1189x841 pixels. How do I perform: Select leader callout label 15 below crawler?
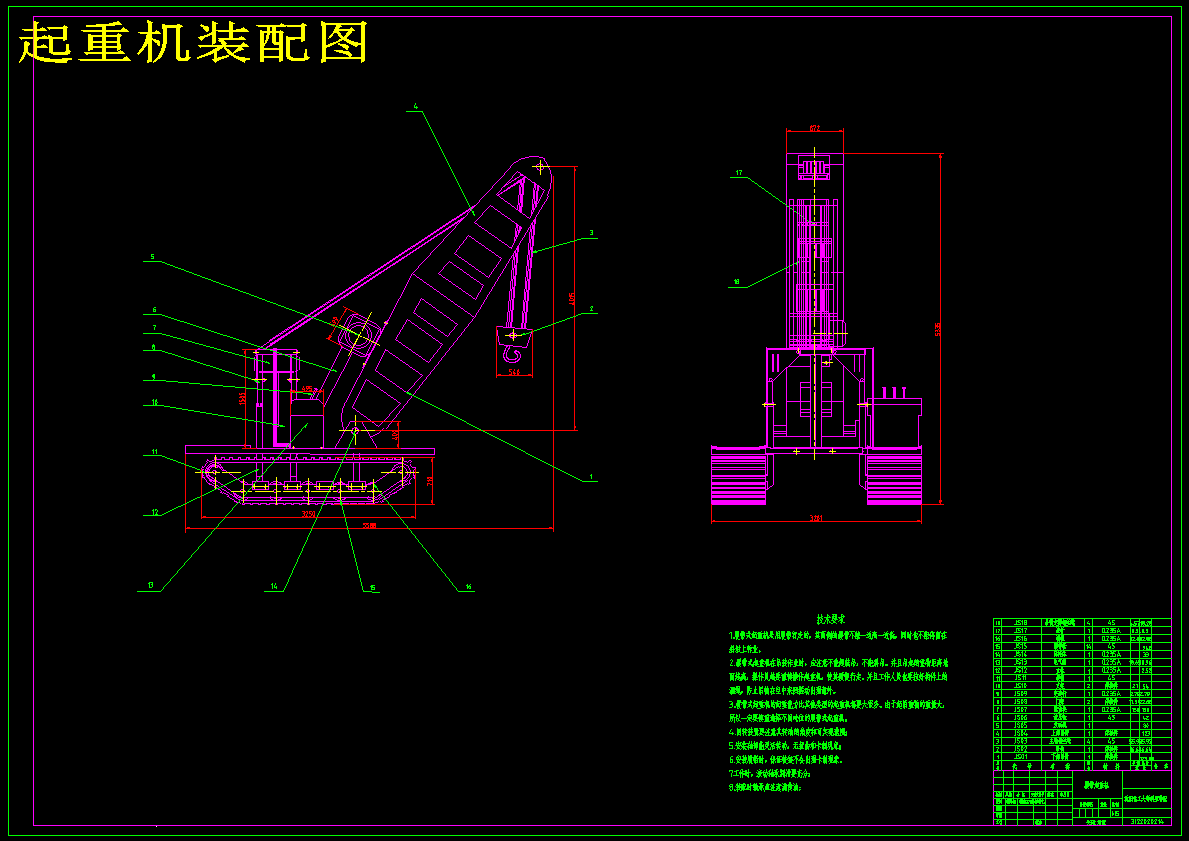[x=372, y=587]
